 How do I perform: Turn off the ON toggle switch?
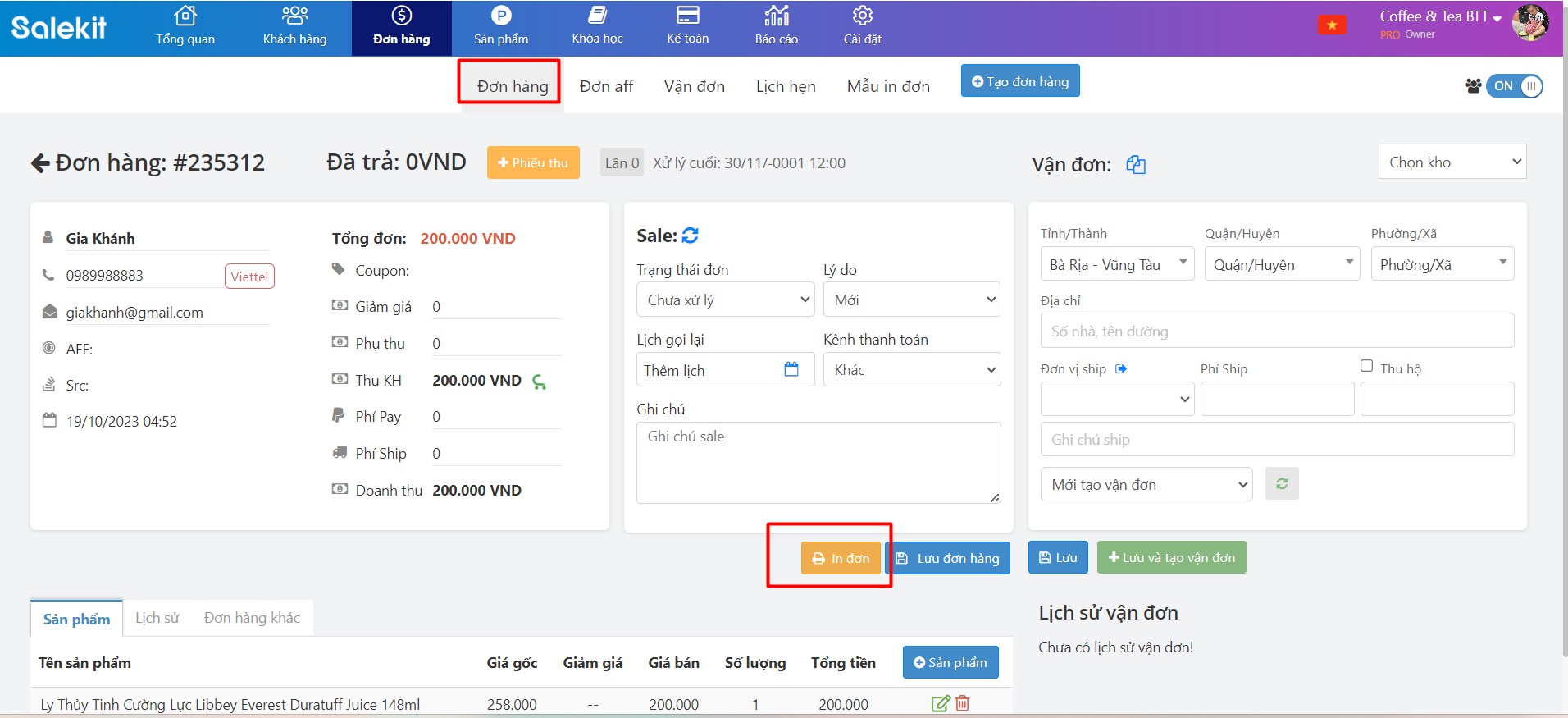point(1515,86)
